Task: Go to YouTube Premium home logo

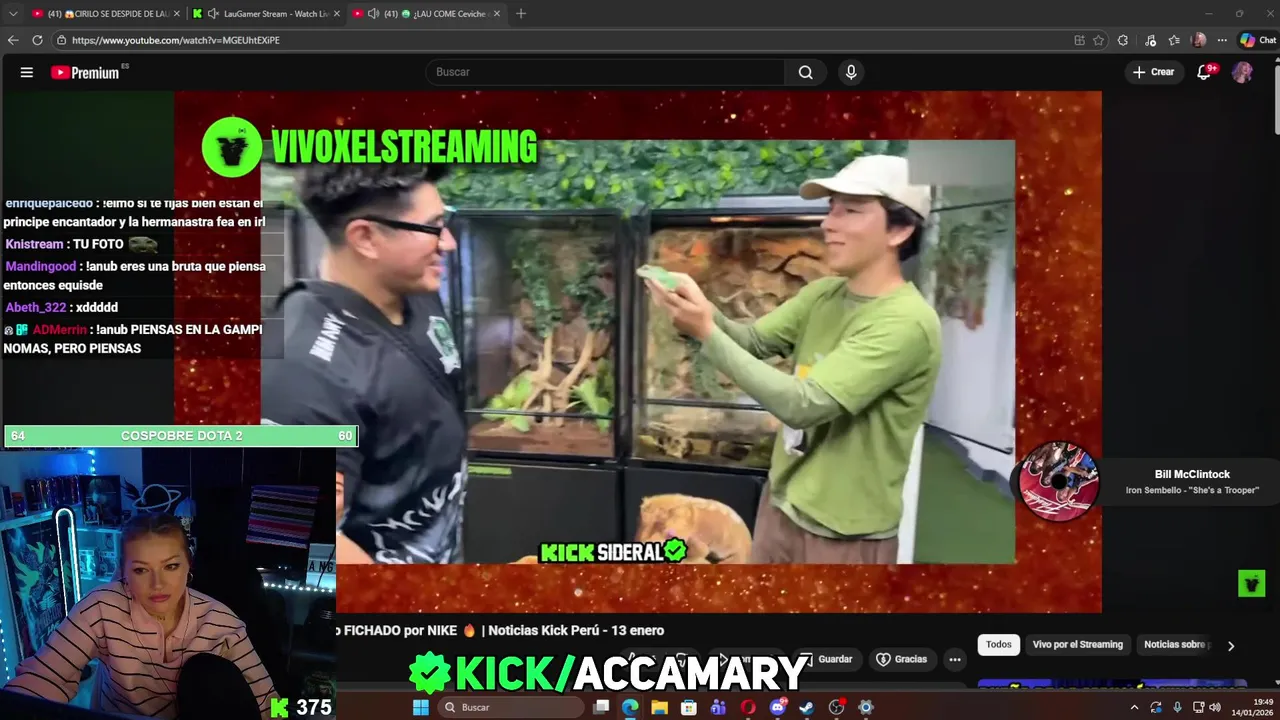Action: (85, 72)
